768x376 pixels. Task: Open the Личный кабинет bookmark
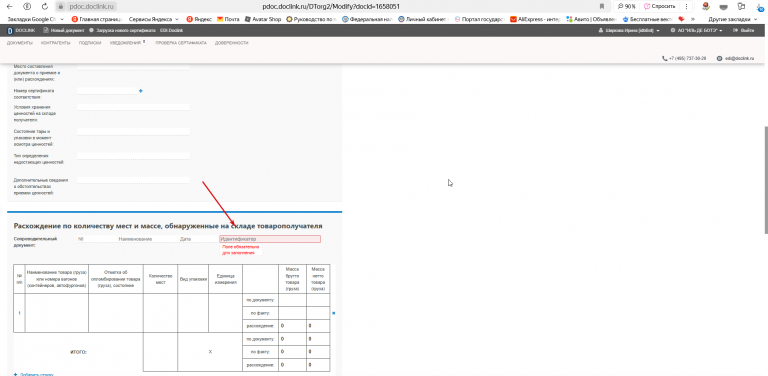click(x=423, y=19)
